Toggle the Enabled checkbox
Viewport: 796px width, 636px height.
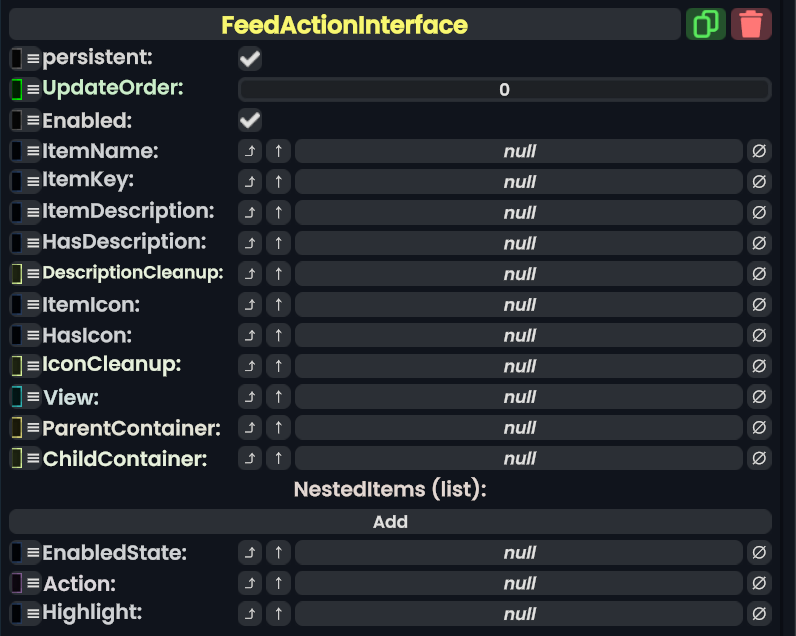click(250, 121)
